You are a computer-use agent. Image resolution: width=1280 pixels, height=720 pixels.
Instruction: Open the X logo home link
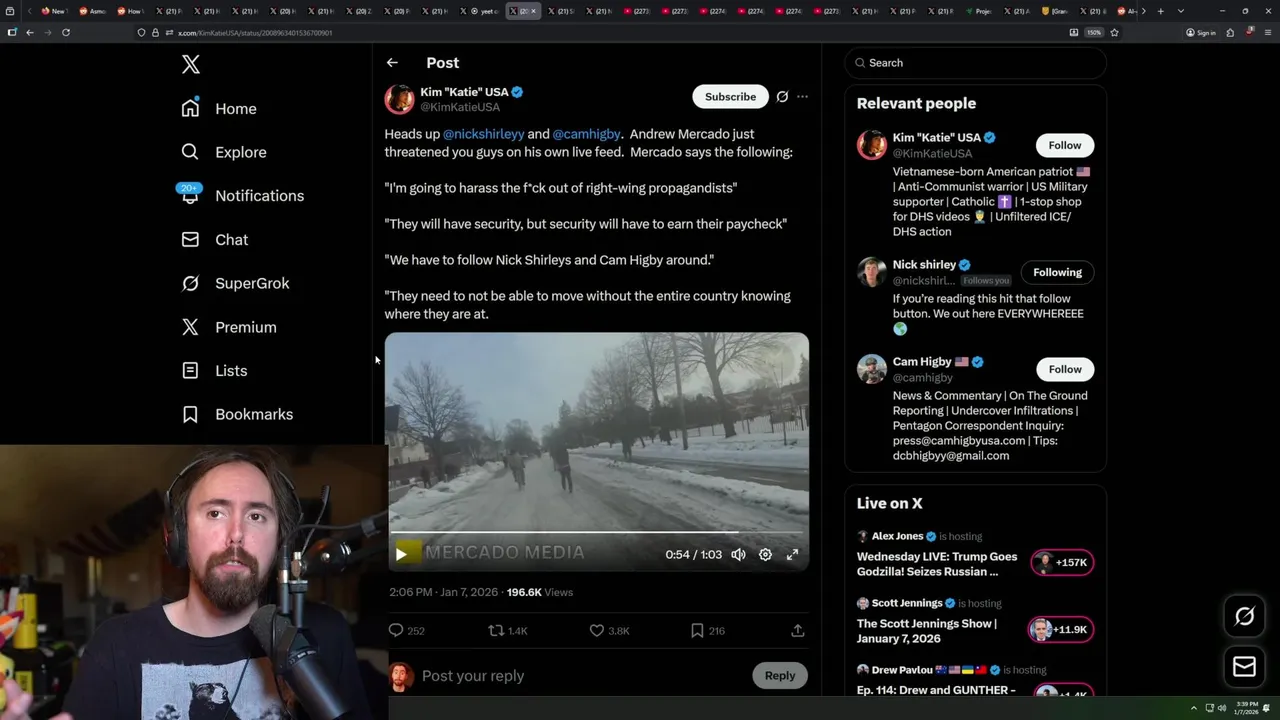coord(191,65)
